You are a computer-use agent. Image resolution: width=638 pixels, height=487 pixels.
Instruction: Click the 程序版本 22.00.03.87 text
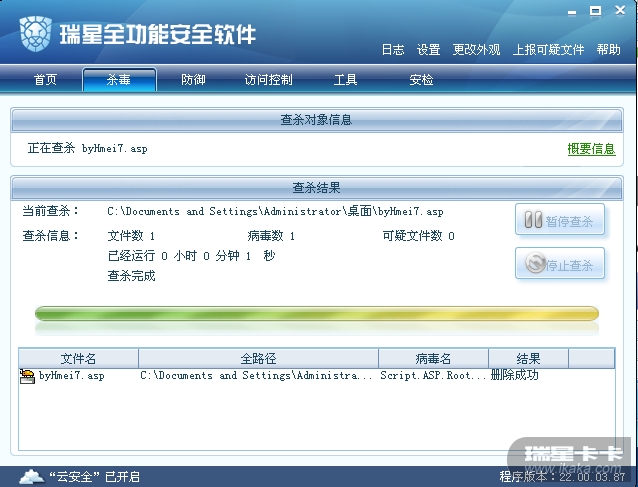tap(562, 476)
